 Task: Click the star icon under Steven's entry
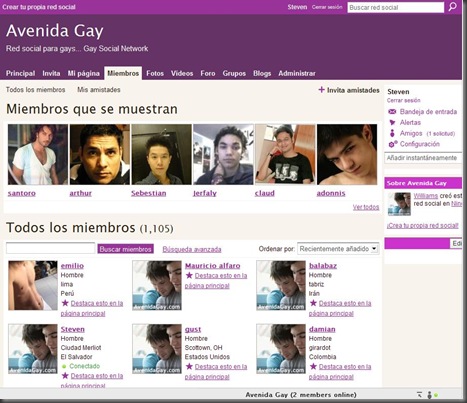tap(65, 376)
